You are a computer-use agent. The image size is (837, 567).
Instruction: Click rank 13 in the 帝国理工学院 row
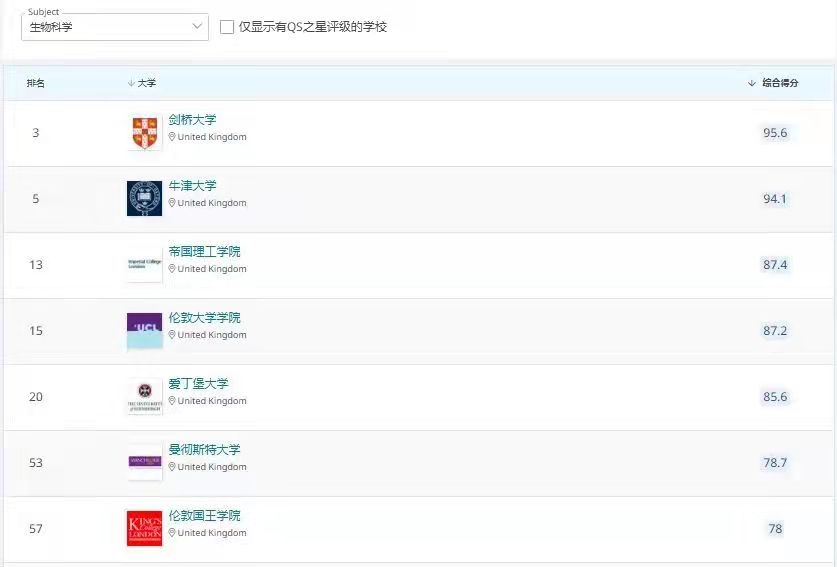pos(36,264)
